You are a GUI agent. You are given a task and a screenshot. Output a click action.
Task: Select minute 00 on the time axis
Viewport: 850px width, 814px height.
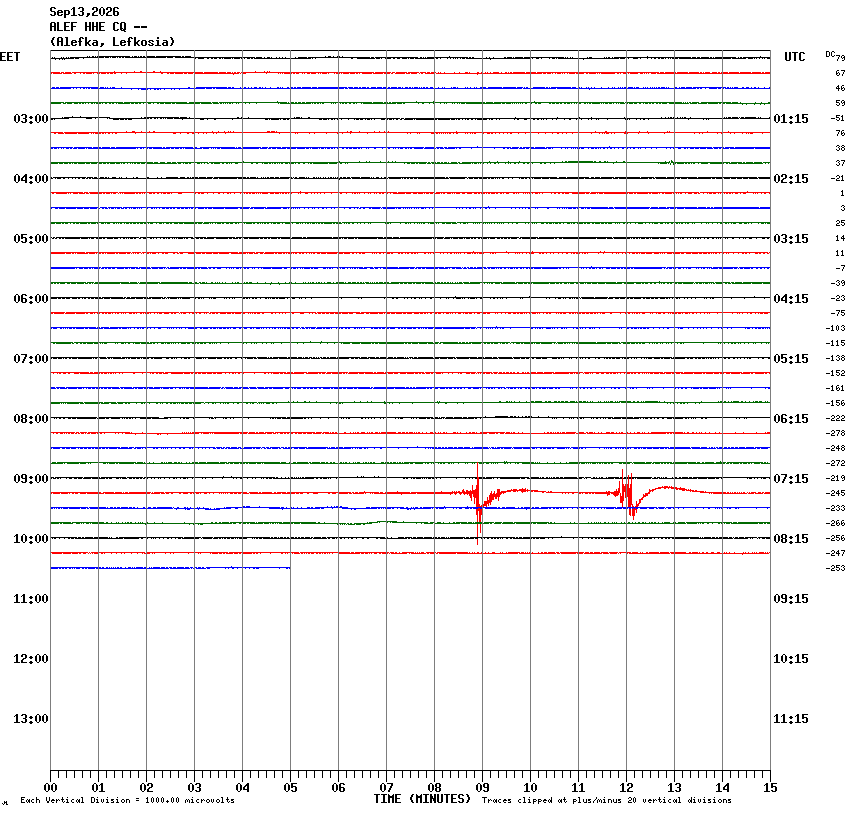(x=50, y=787)
